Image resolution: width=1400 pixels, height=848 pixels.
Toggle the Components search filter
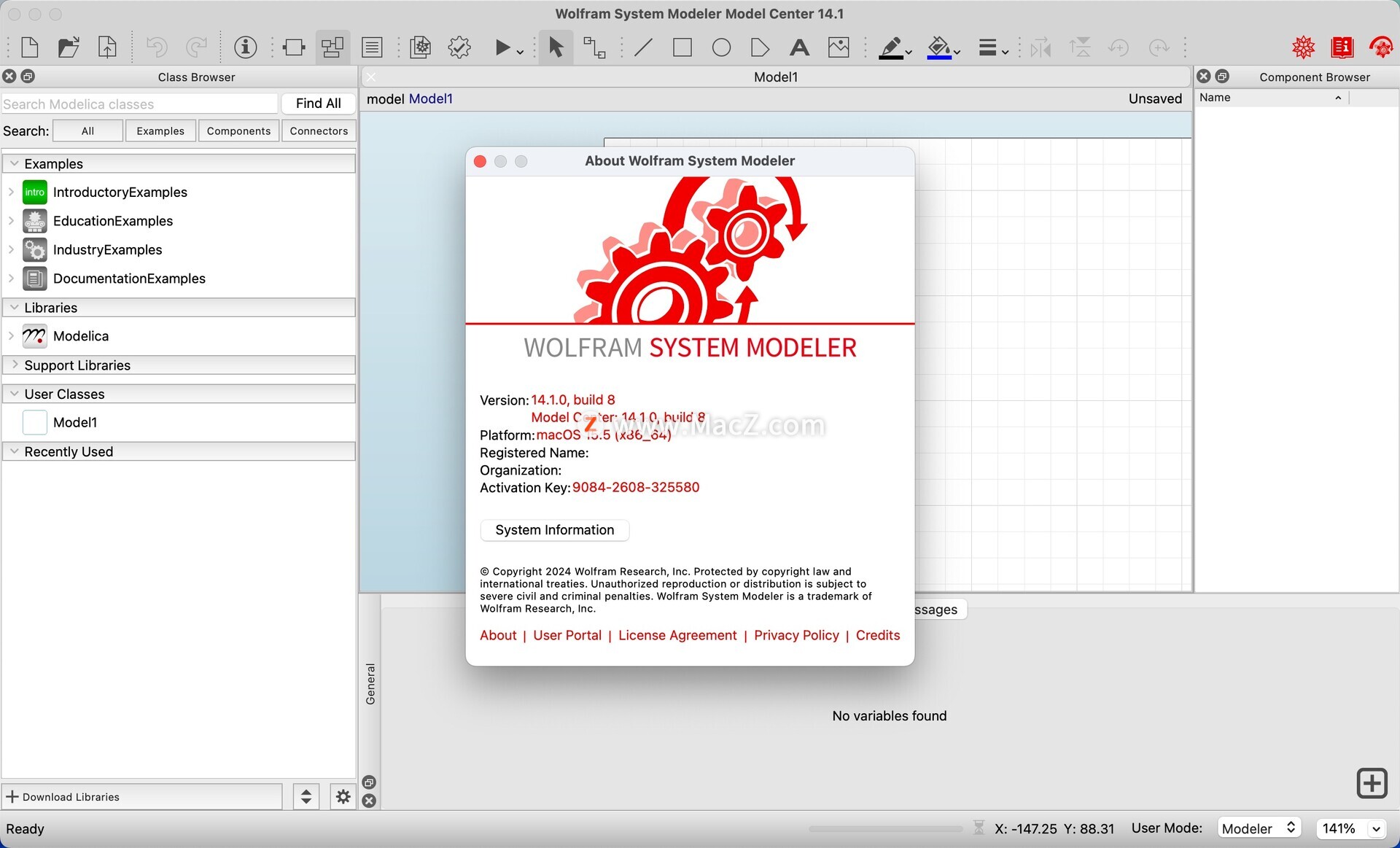point(238,131)
